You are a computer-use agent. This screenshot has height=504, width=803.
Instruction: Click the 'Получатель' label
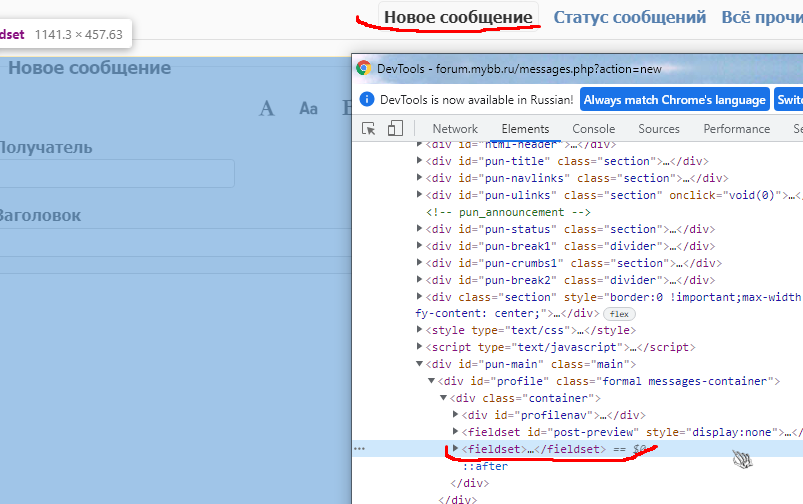click(46, 148)
